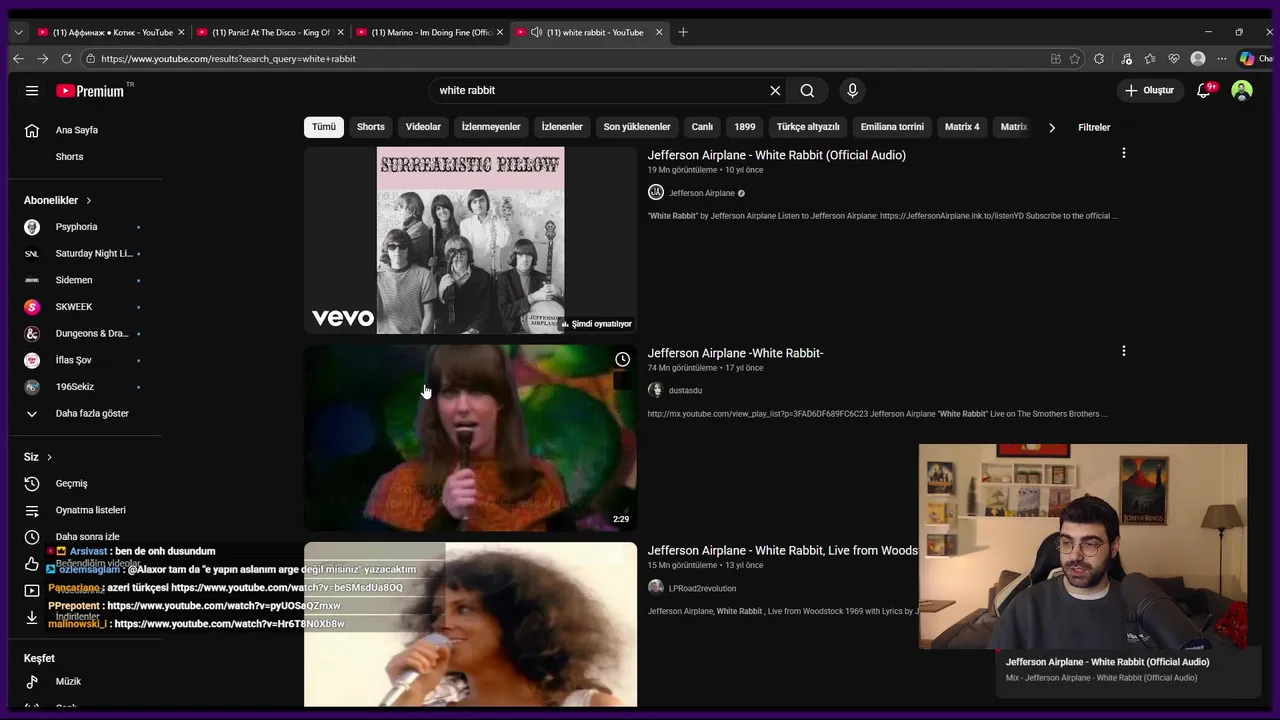The height and width of the screenshot is (720, 1280).
Task: Open the Filtreler search filters
Action: pos(1094,127)
